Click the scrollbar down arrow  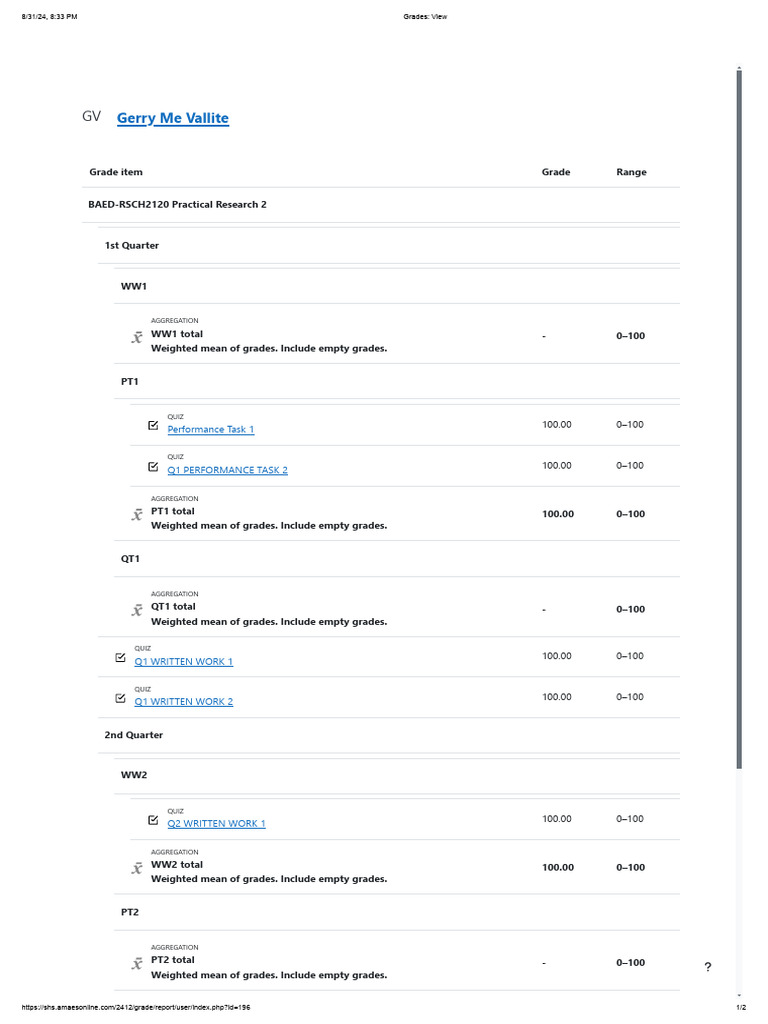click(739, 996)
